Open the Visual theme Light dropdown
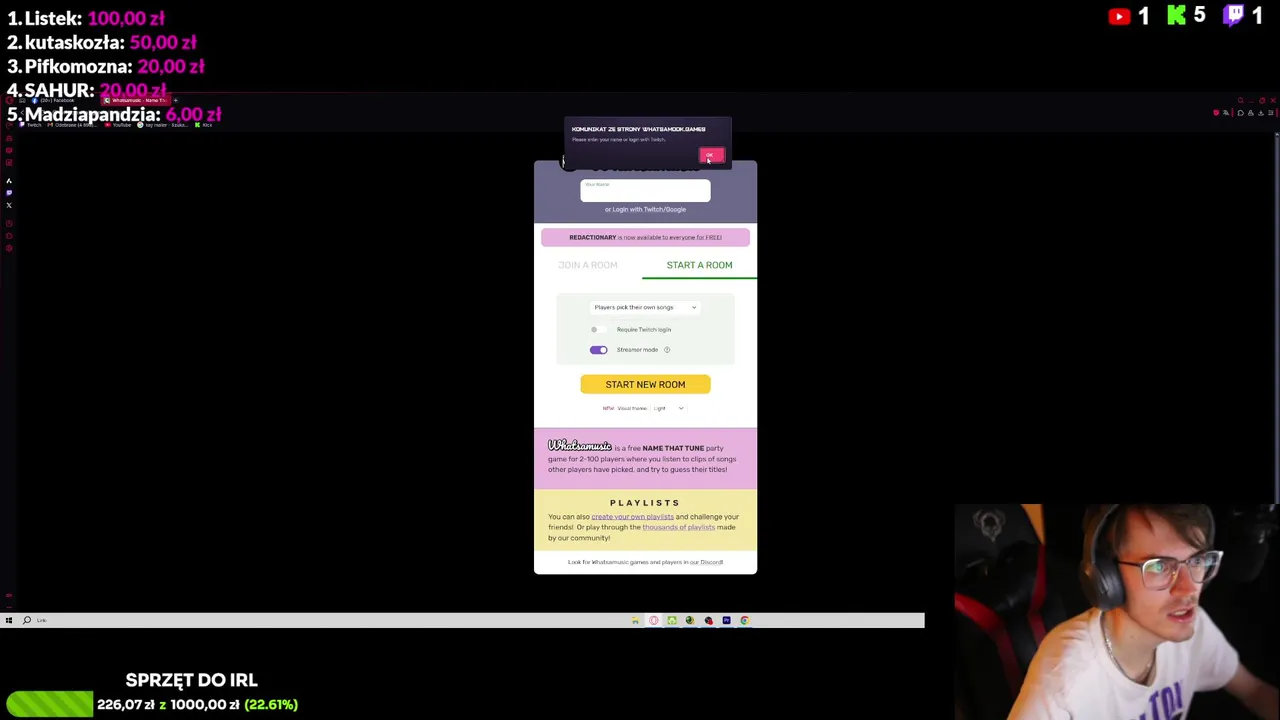The width and height of the screenshot is (1280, 720). click(668, 408)
